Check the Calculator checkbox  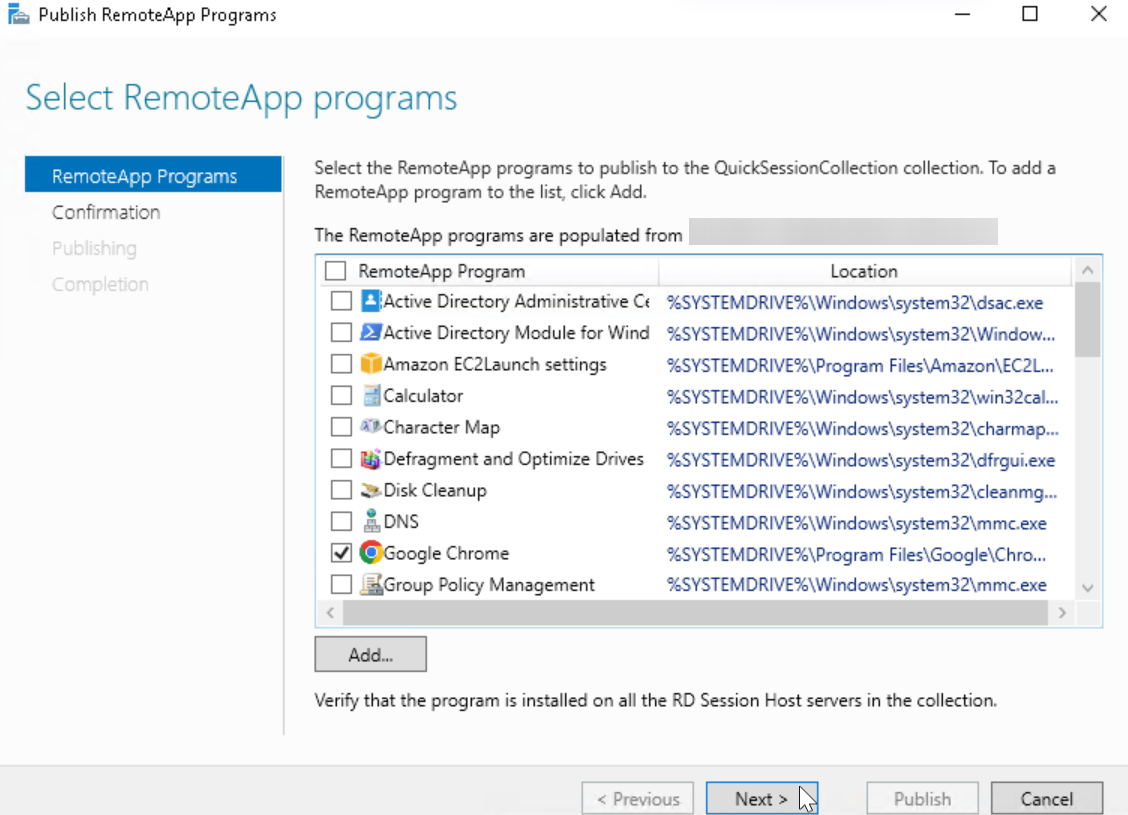[x=341, y=395]
